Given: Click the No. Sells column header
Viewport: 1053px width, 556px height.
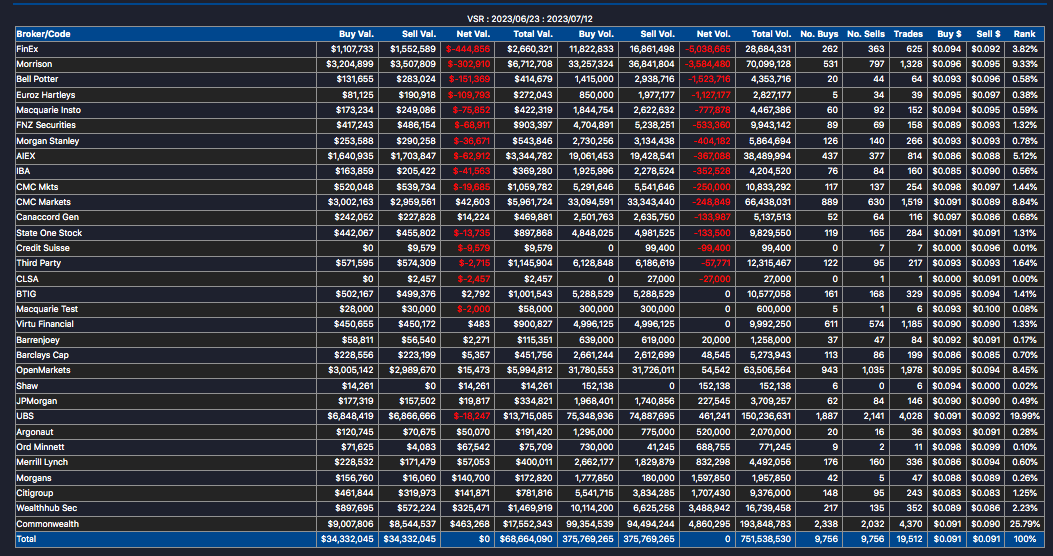Looking at the screenshot, I should tap(866, 34).
